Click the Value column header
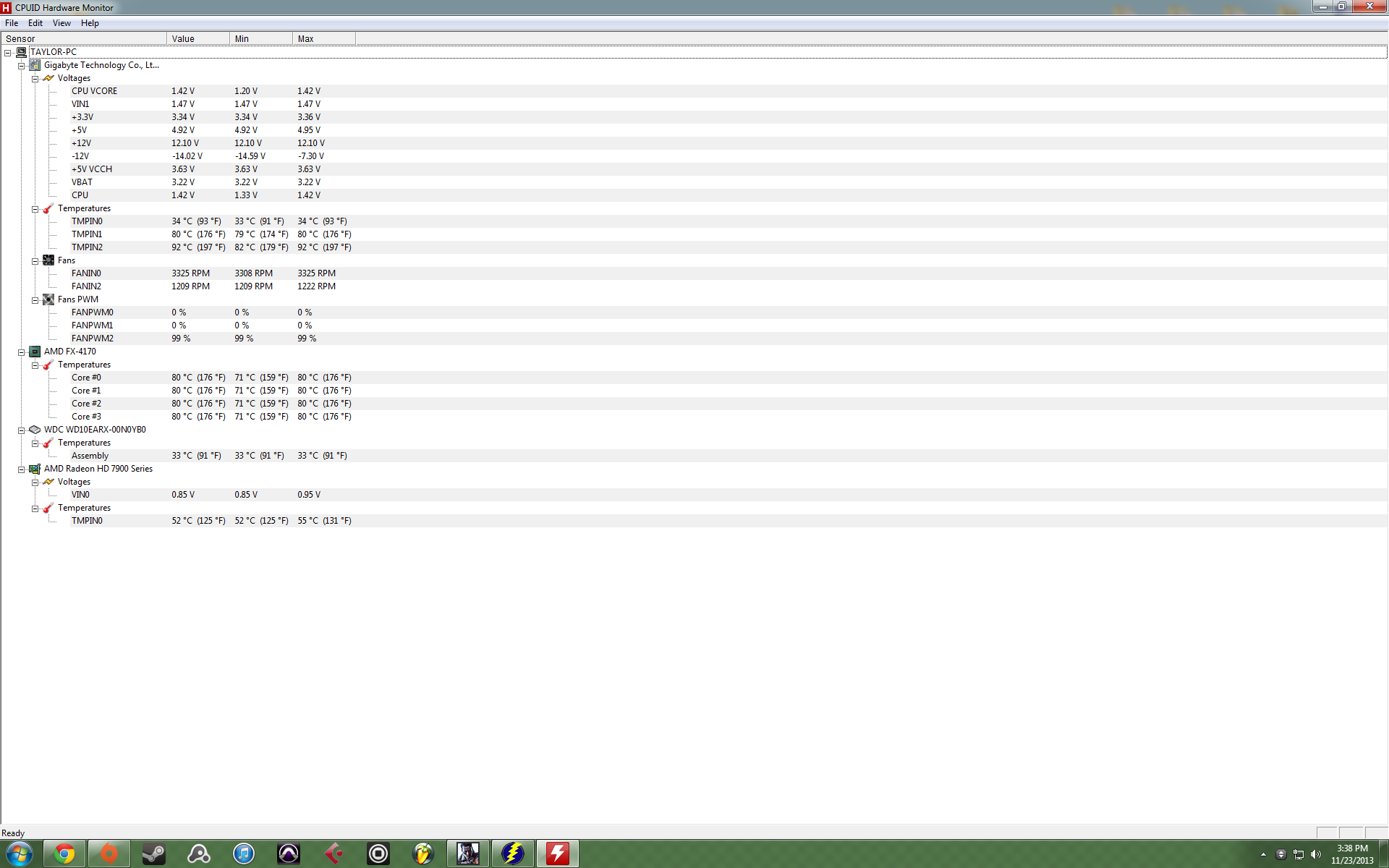This screenshot has width=1389, height=868. click(x=198, y=38)
